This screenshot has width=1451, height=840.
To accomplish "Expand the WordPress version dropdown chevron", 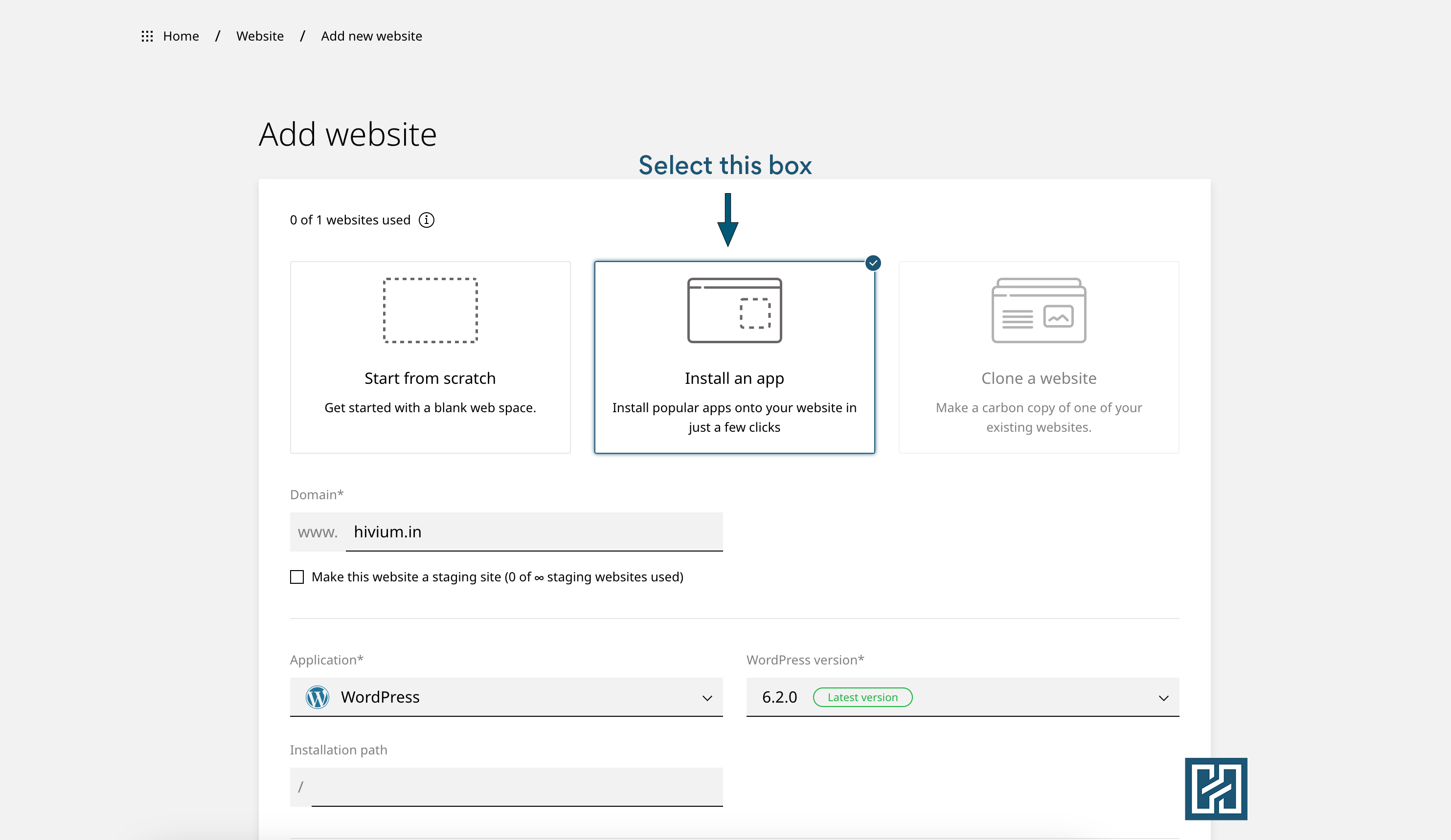I will click(1163, 697).
